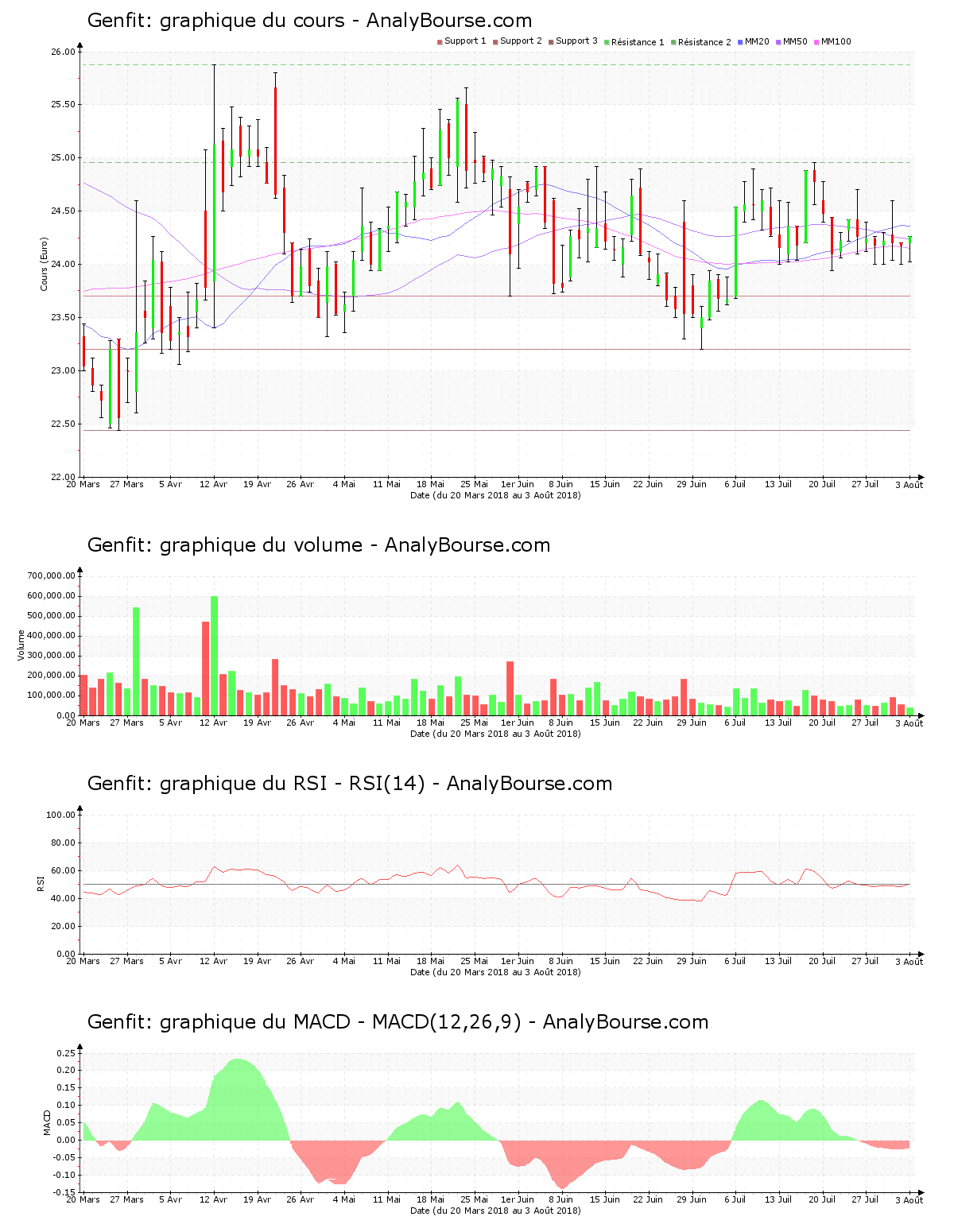Click the tall green volume bar near 27 Mars
The height and width of the screenshot is (1232, 954).
[136, 661]
